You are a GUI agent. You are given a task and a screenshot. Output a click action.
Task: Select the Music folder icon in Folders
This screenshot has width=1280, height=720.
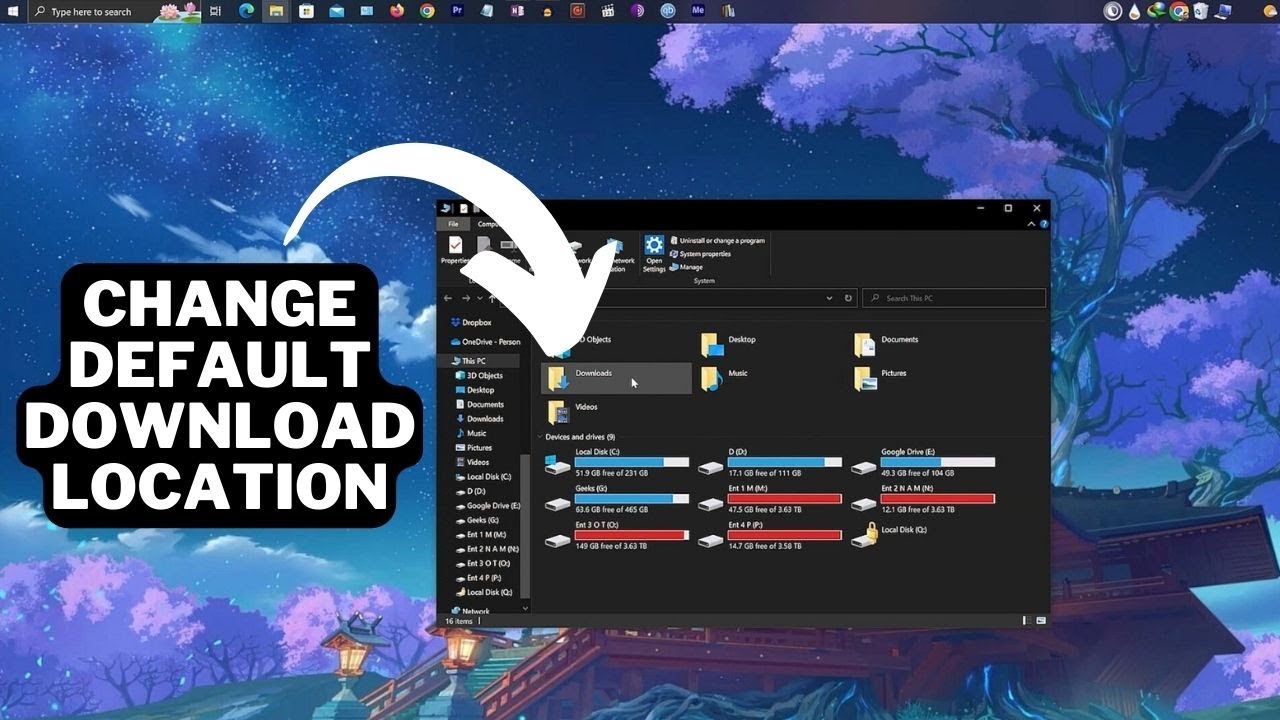coord(711,378)
